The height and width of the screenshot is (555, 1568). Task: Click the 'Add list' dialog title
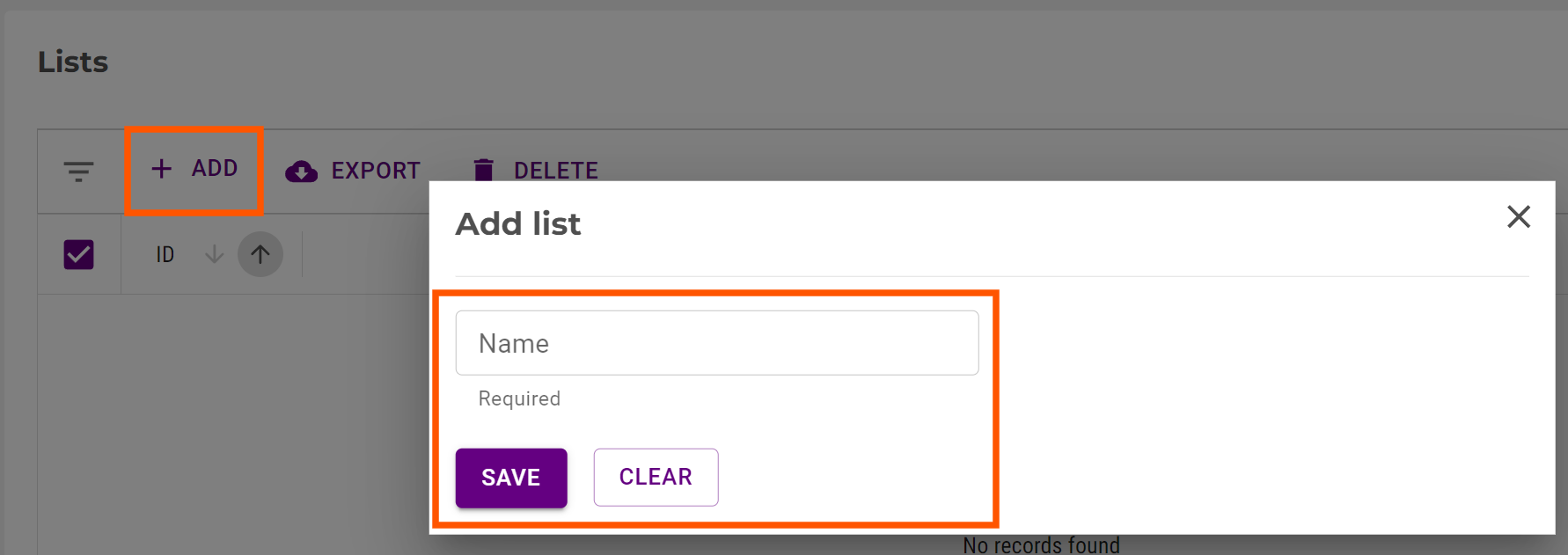tap(518, 224)
